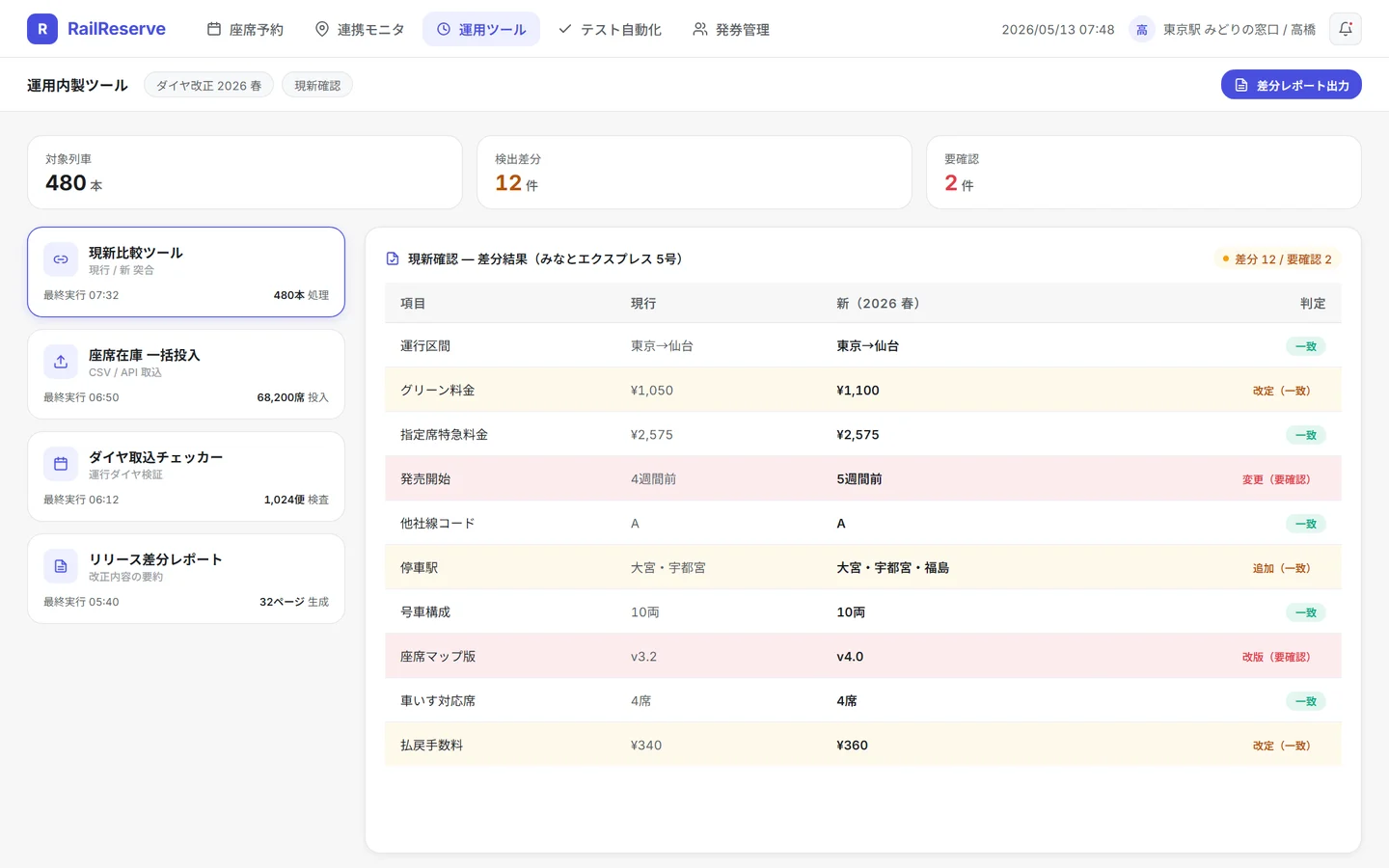The image size is (1389, 868).
Task: Click the 一致 badge in 他社線コード row
Action: click(x=1306, y=524)
